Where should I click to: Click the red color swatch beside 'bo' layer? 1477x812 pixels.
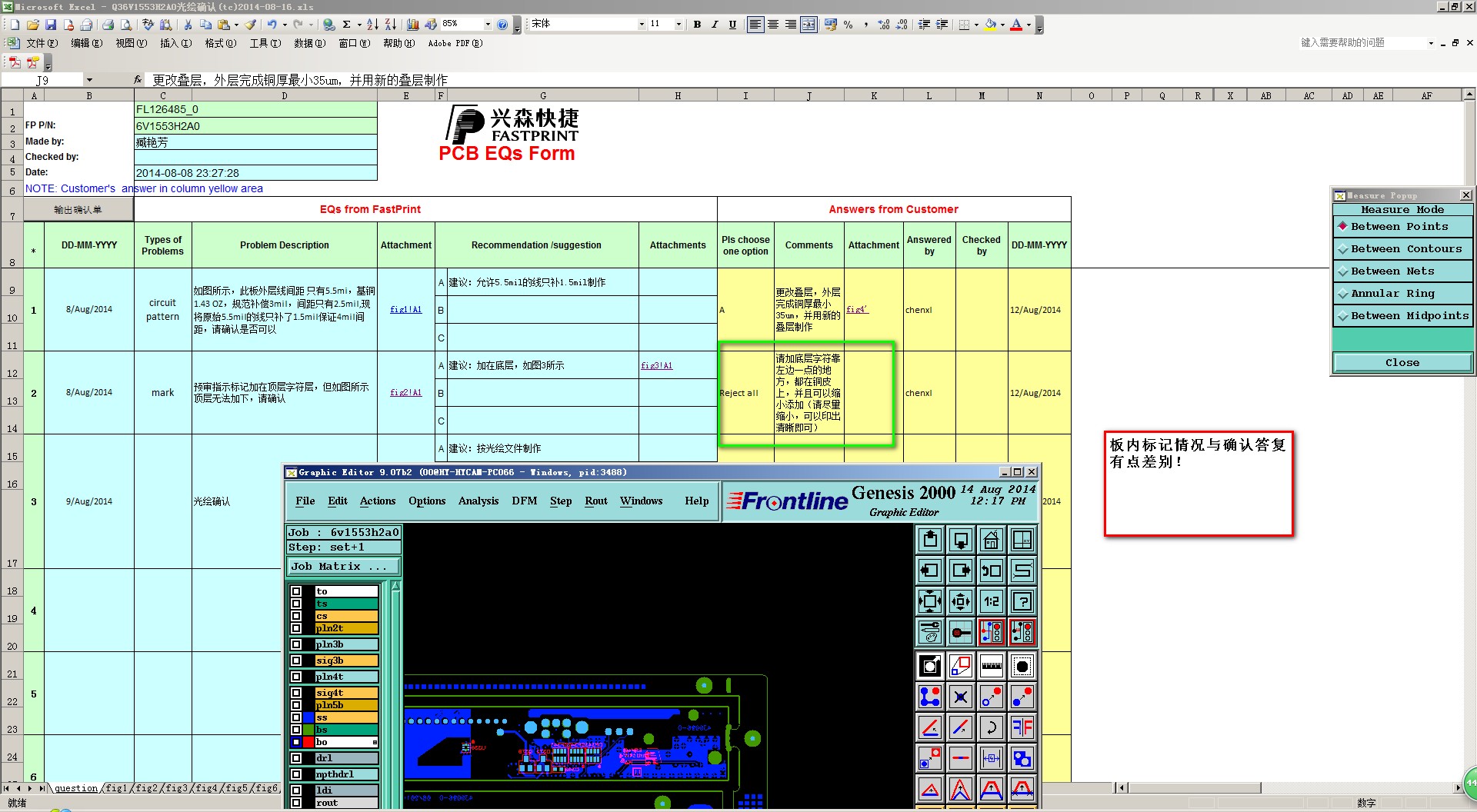point(308,742)
